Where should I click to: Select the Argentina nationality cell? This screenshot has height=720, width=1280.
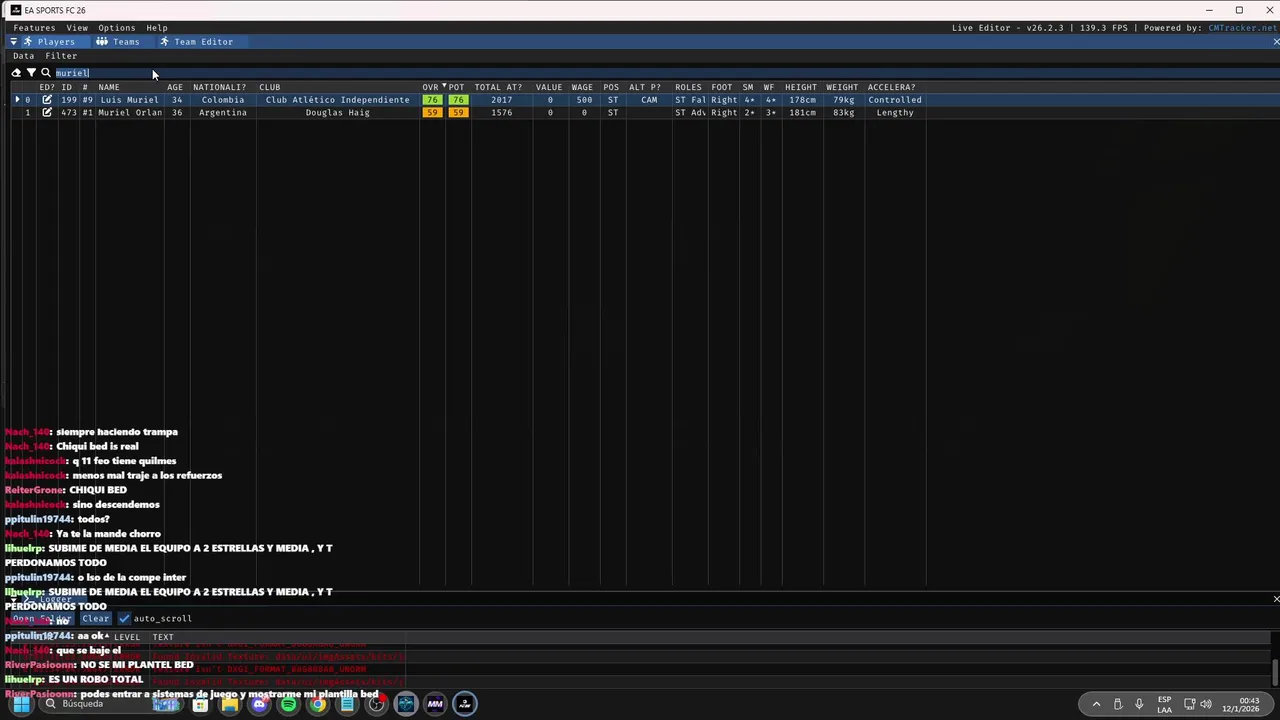(x=222, y=113)
